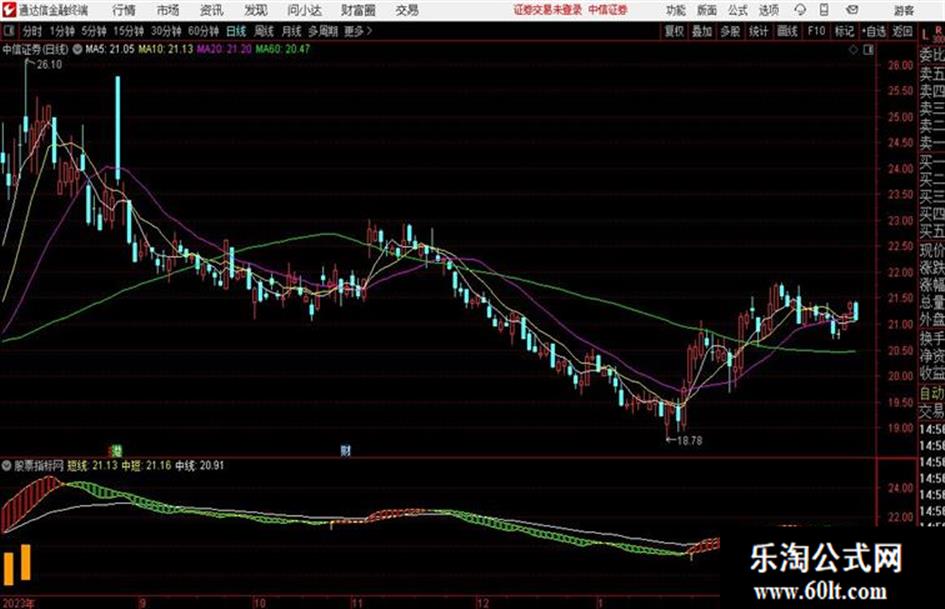Screen dimensions: 945x609
Task: Switch to the 1分钟 period tab
Action: pyautogui.click(x=61, y=31)
